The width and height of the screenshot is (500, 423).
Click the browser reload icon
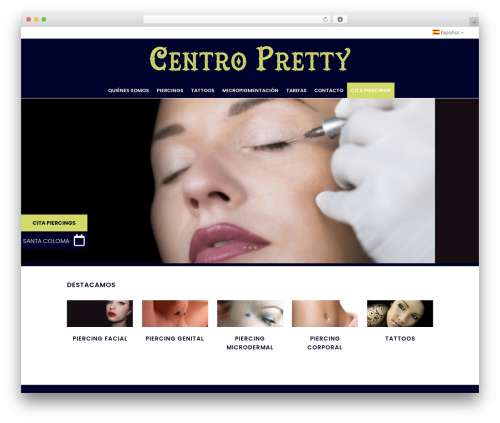[325, 20]
